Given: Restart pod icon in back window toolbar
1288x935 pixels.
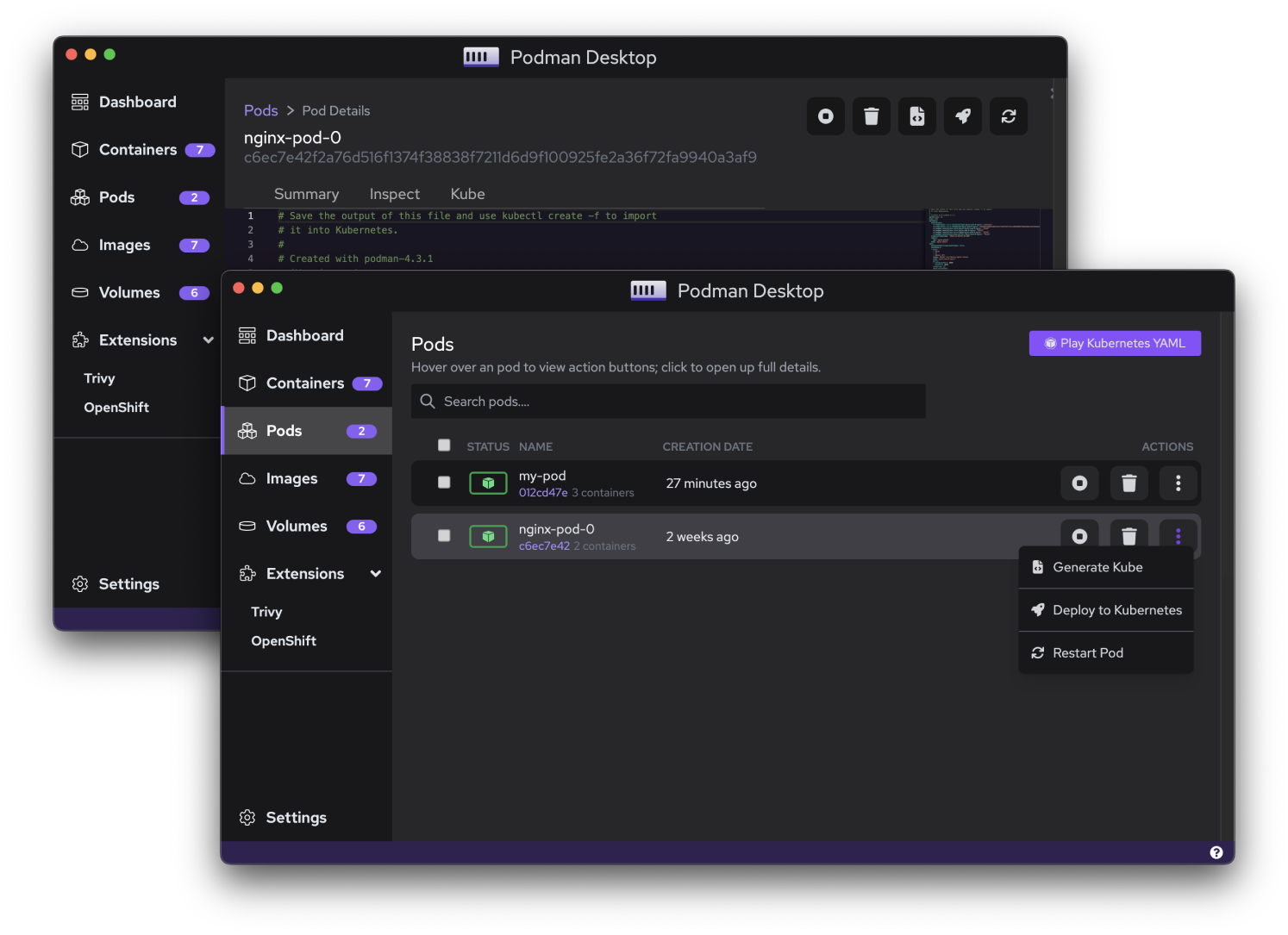Looking at the screenshot, I should [x=1009, y=116].
